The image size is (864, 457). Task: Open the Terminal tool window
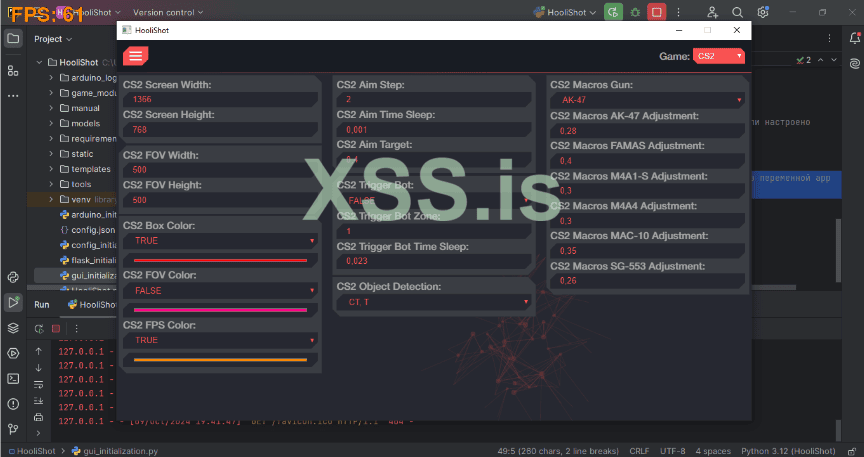(13, 379)
